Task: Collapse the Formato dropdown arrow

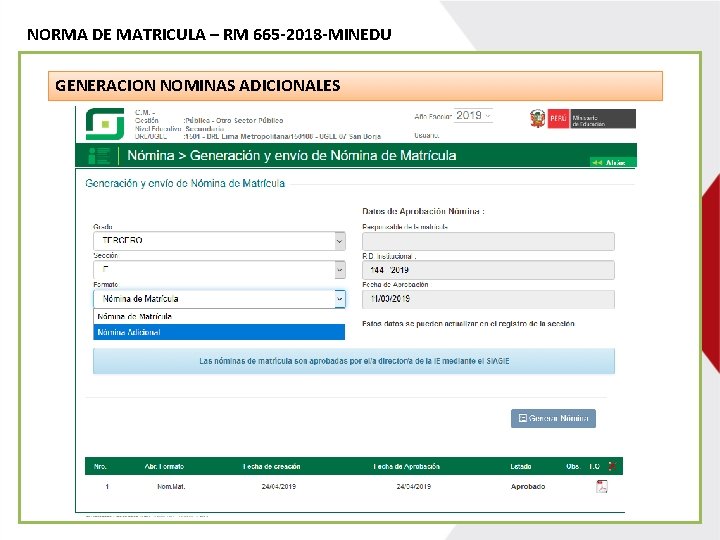Action: click(x=340, y=299)
